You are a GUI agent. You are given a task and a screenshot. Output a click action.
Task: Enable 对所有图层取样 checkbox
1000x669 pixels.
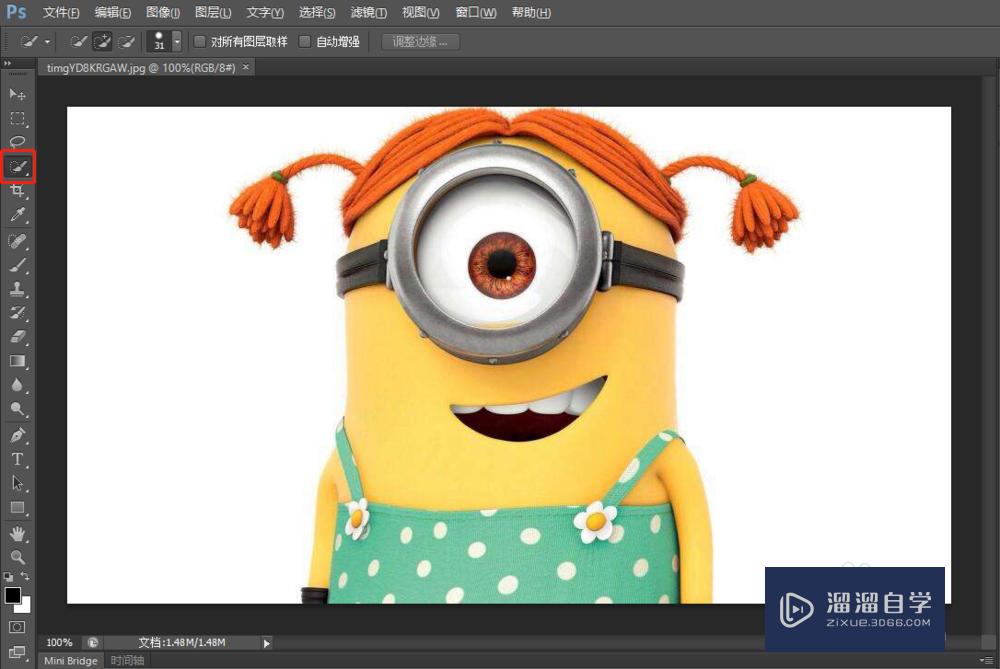point(200,42)
